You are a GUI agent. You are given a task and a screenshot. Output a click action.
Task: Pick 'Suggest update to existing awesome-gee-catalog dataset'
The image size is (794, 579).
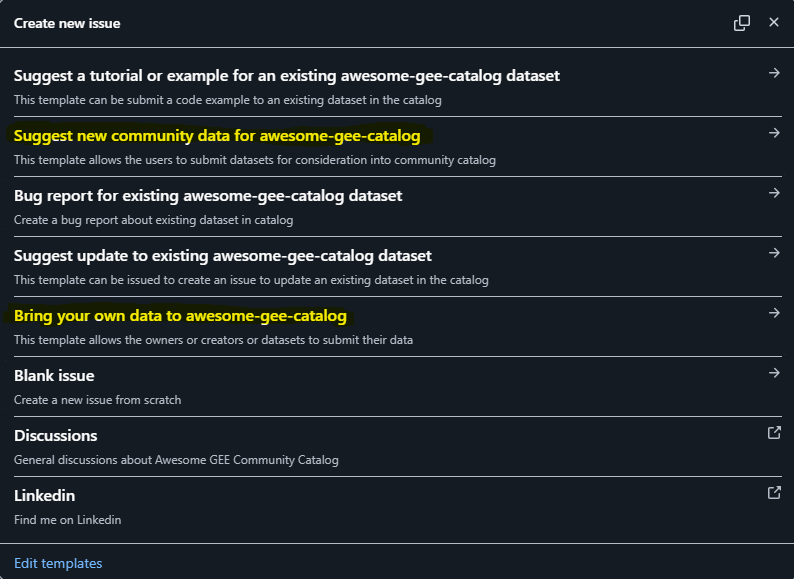click(223, 256)
